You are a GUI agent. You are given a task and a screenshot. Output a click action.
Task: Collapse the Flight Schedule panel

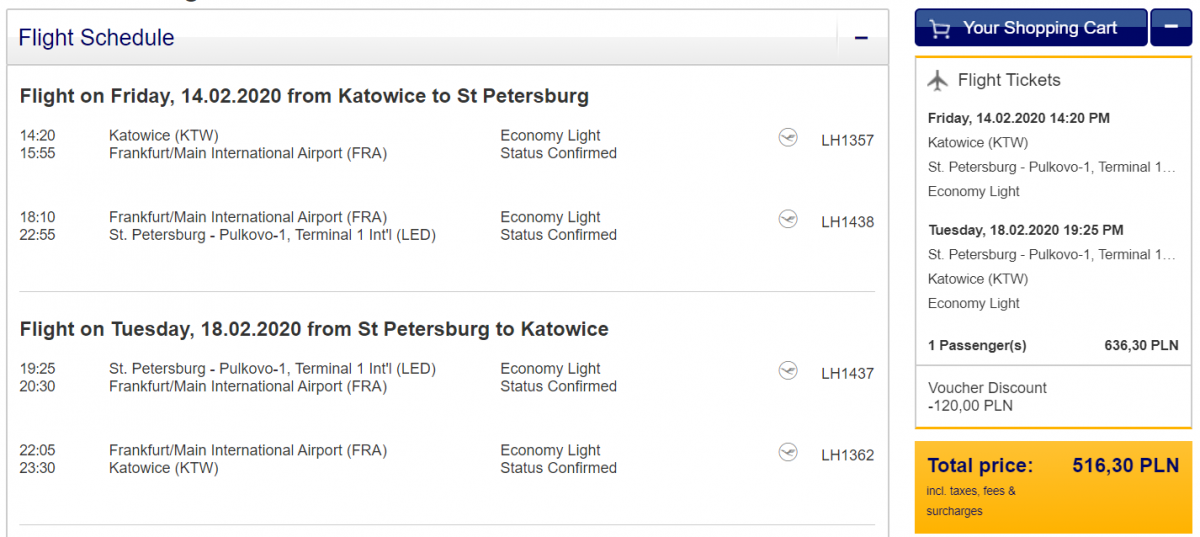(861, 38)
